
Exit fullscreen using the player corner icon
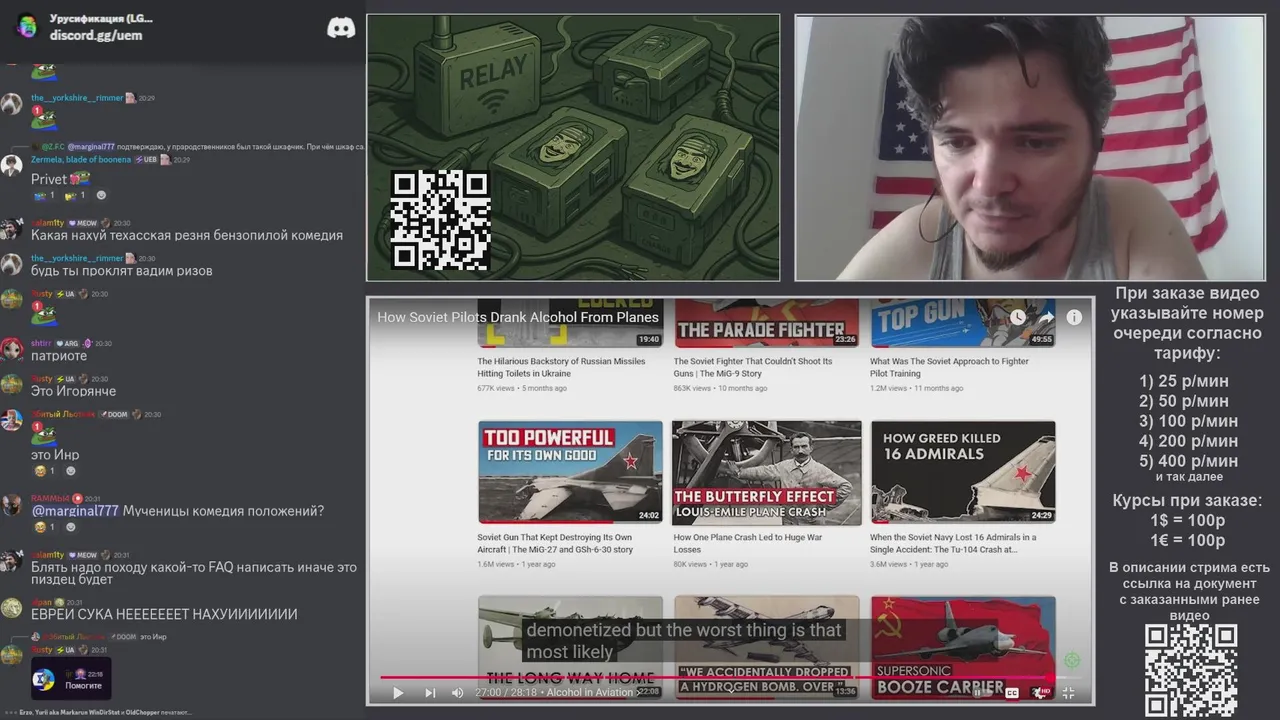tap(1068, 693)
